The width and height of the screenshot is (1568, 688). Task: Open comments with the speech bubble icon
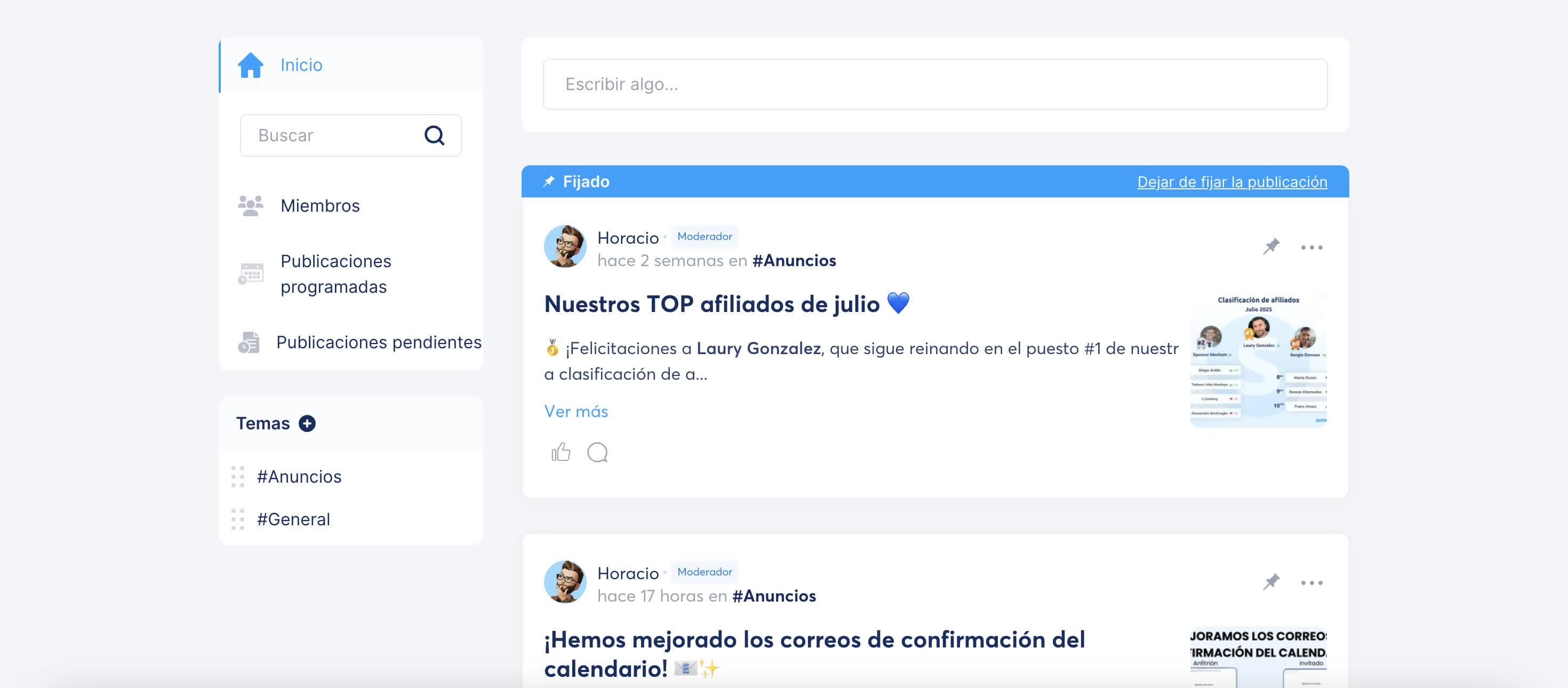point(598,452)
